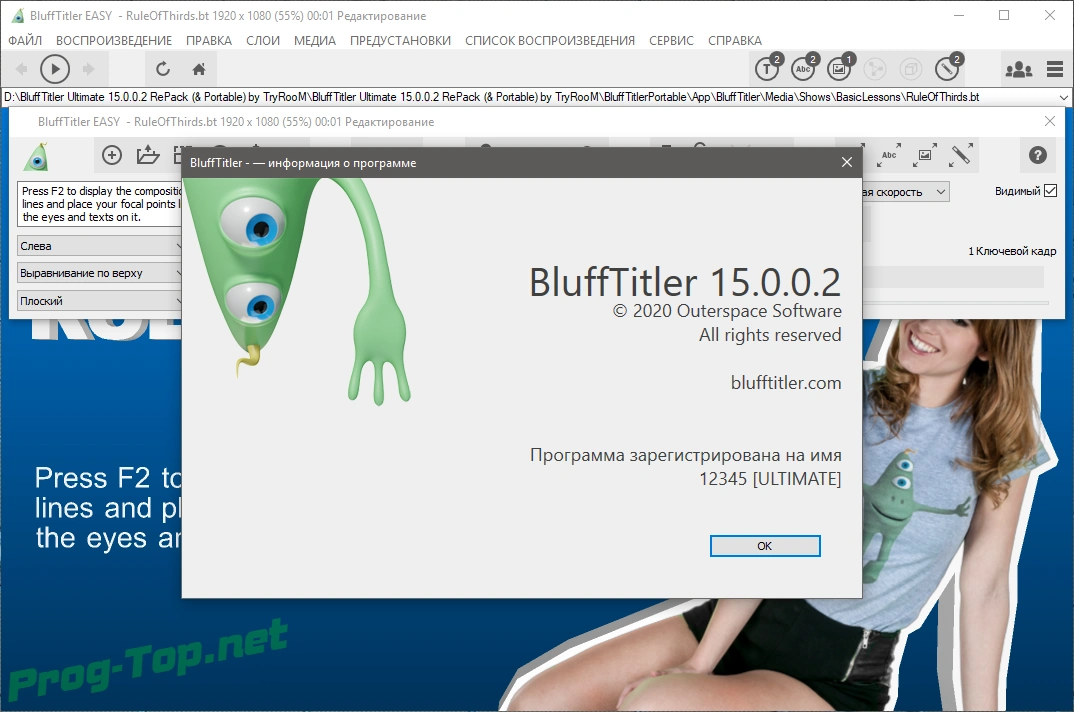Play the show with the Play button
The width and height of the screenshot is (1074, 712).
(x=55, y=69)
